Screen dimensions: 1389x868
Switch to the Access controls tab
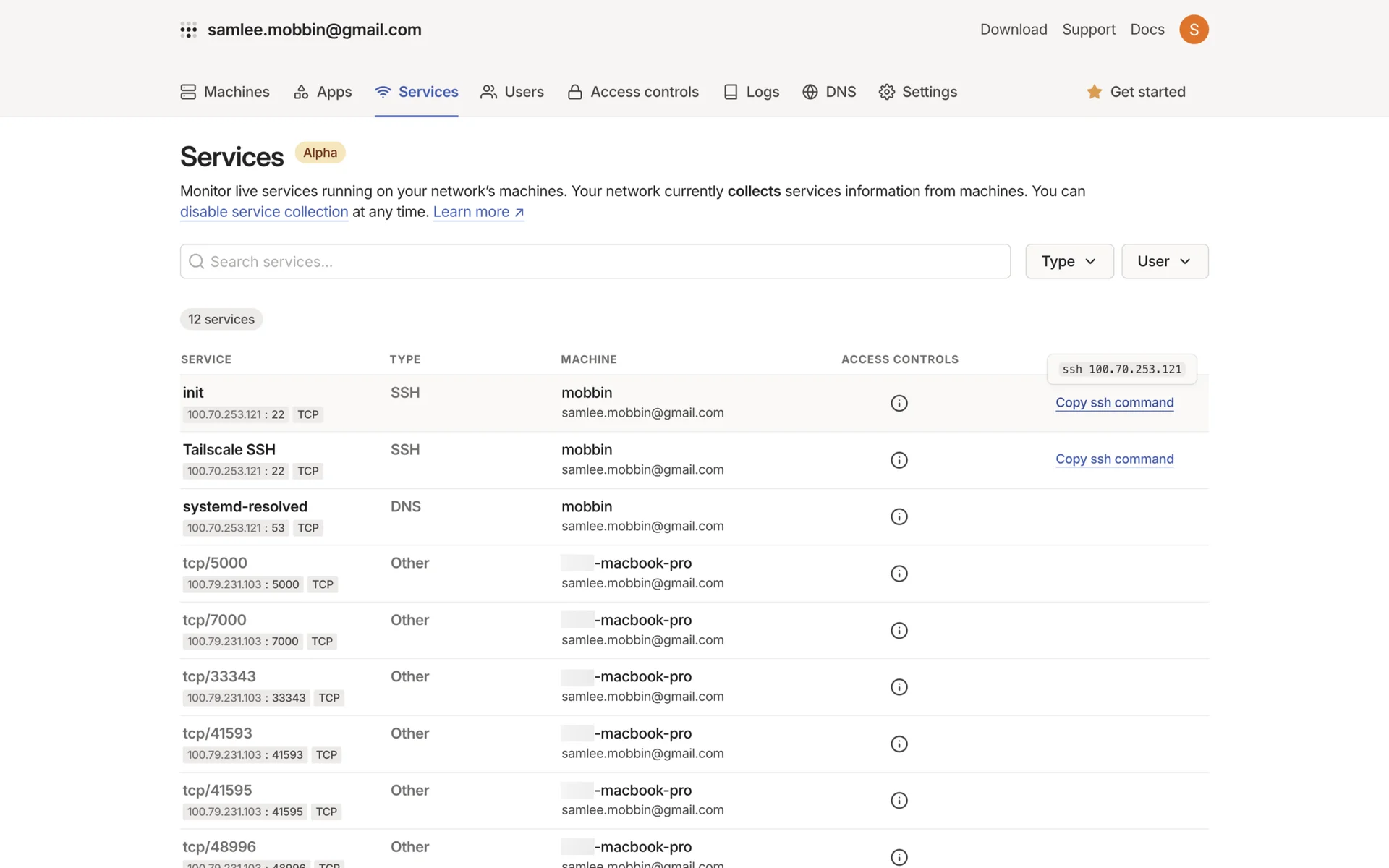633,92
